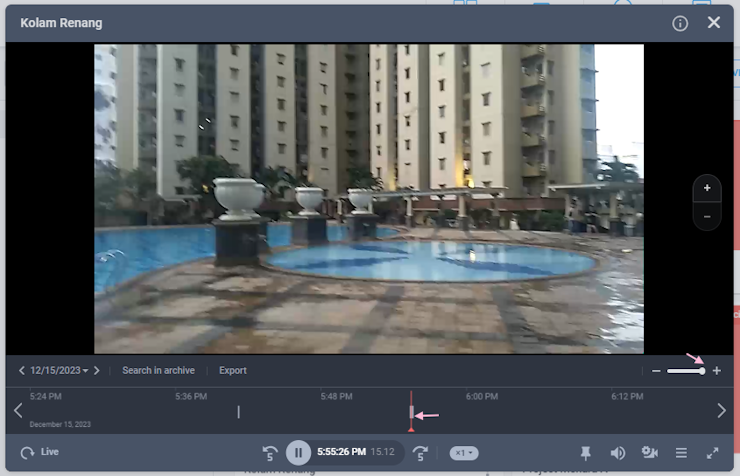Enter fullscreen mode

pos(713,453)
